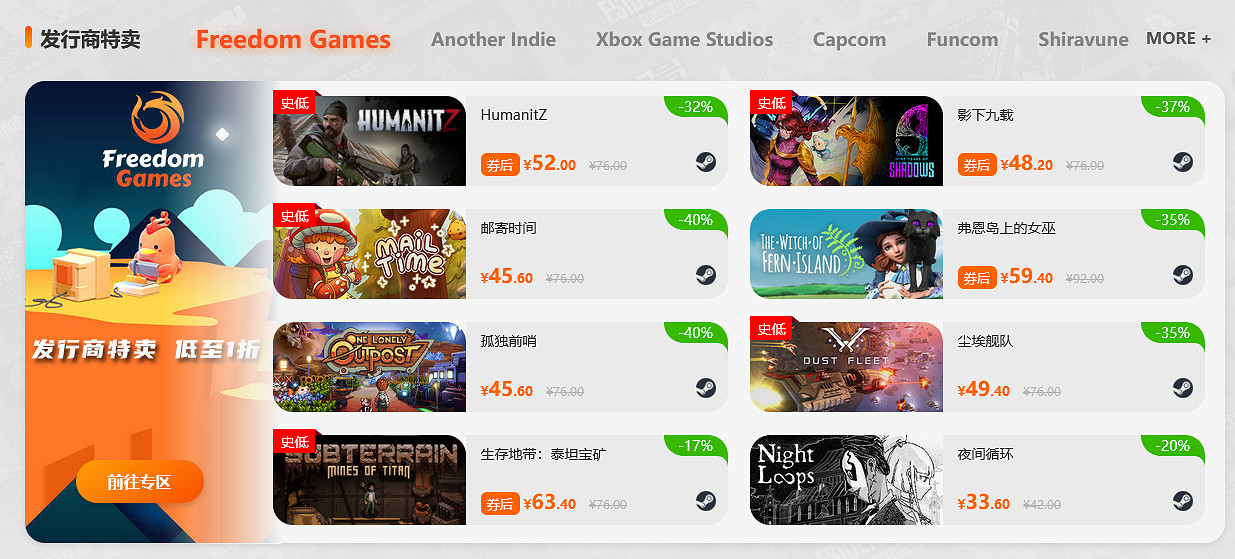The image size is (1235, 559).
Task: Click the 券后 coupon tag on 影下九载
Action: click(977, 165)
